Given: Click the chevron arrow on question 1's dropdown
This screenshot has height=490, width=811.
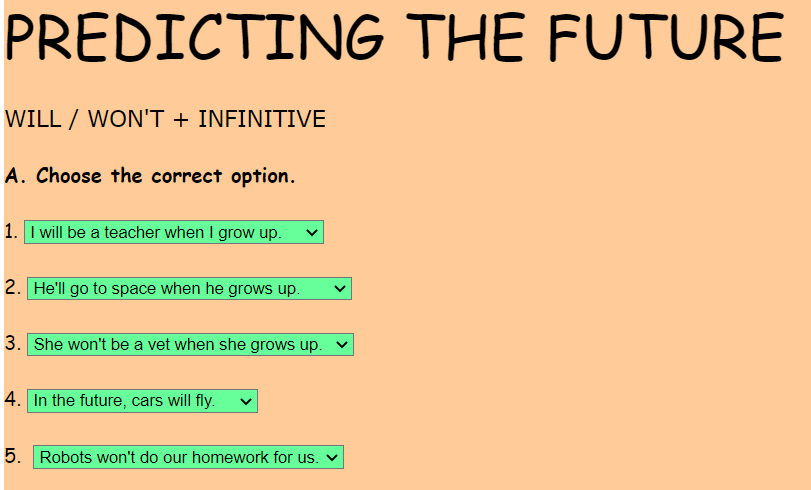Looking at the screenshot, I should click(312, 232).
